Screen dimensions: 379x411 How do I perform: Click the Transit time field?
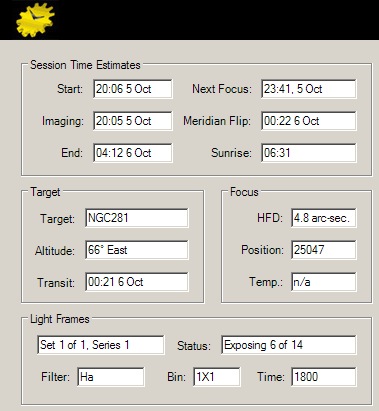click(137, 282)
